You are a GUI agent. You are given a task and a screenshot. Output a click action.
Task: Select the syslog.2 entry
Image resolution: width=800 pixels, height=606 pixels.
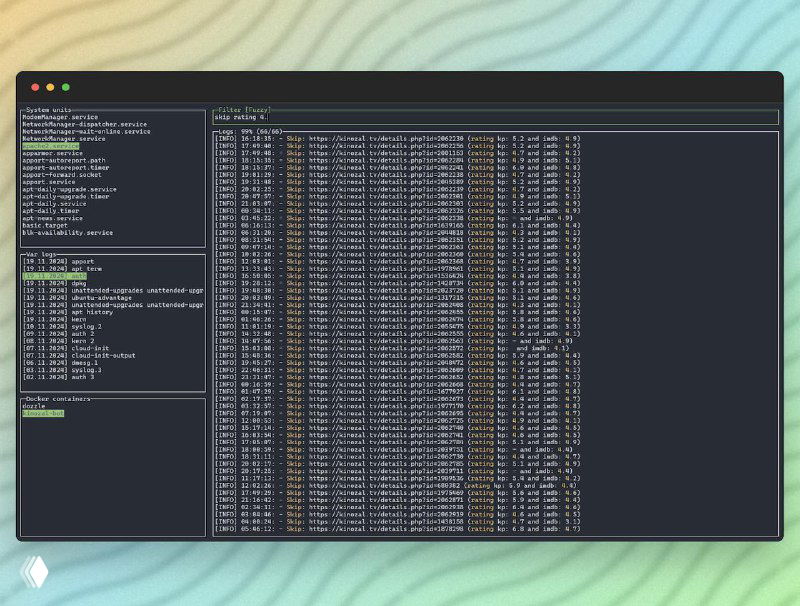(62, 324)
